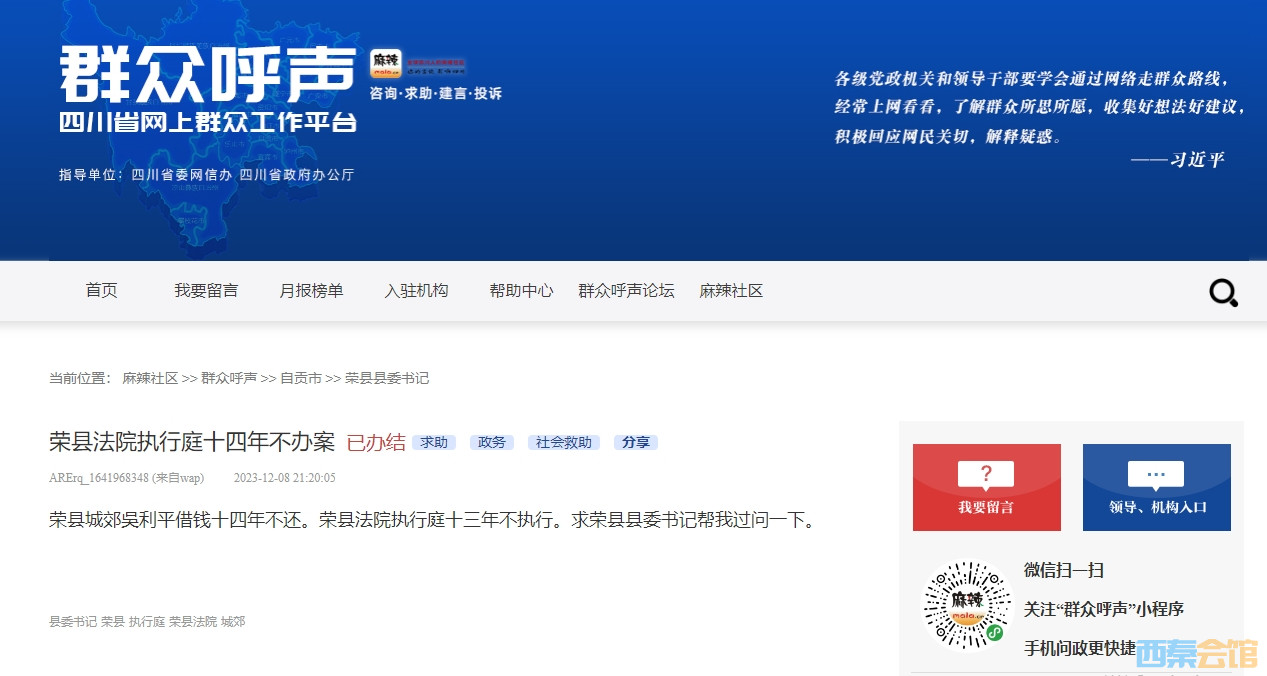The height and width of the screenshot is (676, 1267).
Task: Click the 荣县法院 keyword tag
Action: (x=193, y=622)
